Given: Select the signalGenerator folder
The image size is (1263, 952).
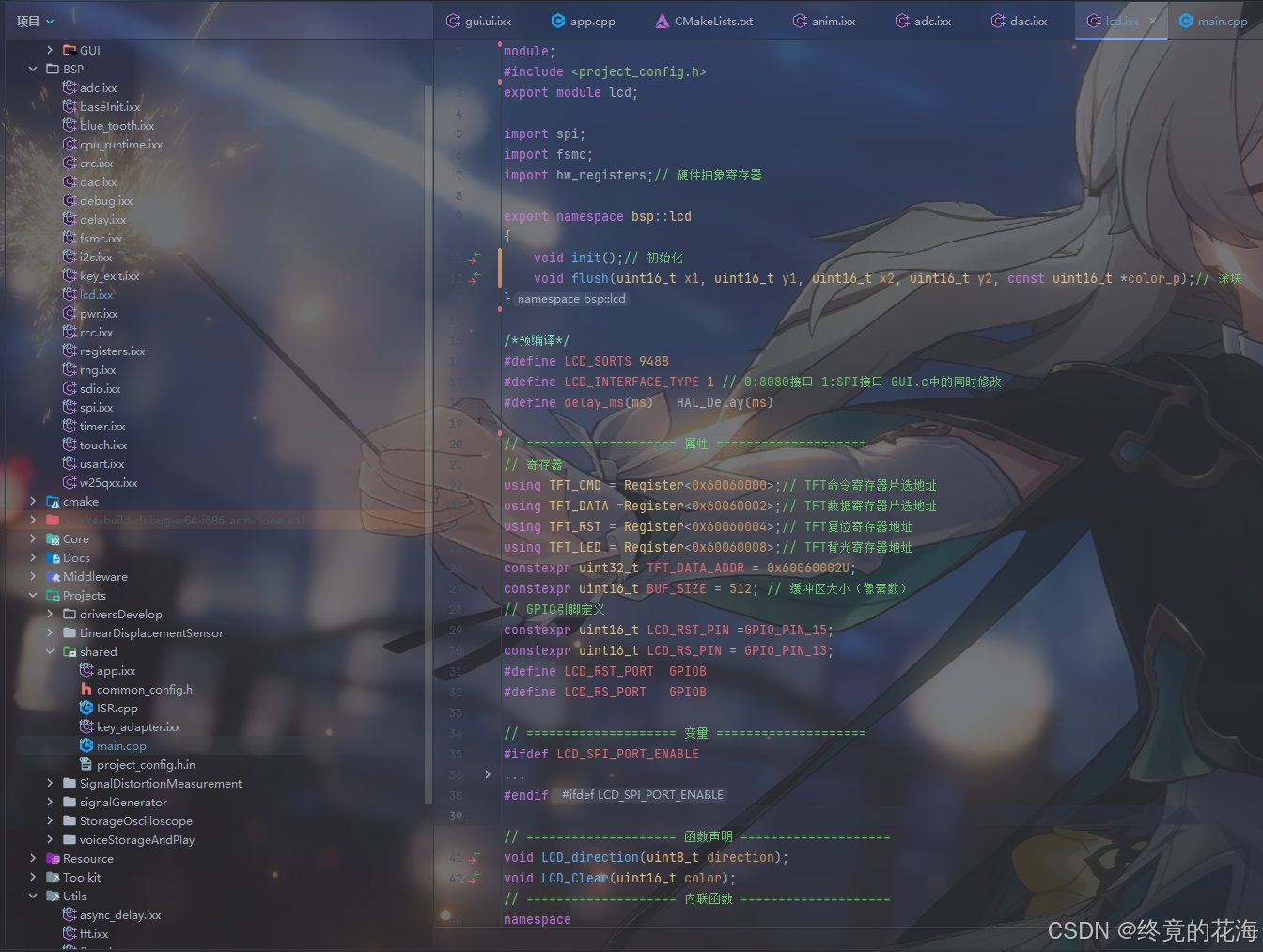Looking at the screenshot, I should [123, 802].
